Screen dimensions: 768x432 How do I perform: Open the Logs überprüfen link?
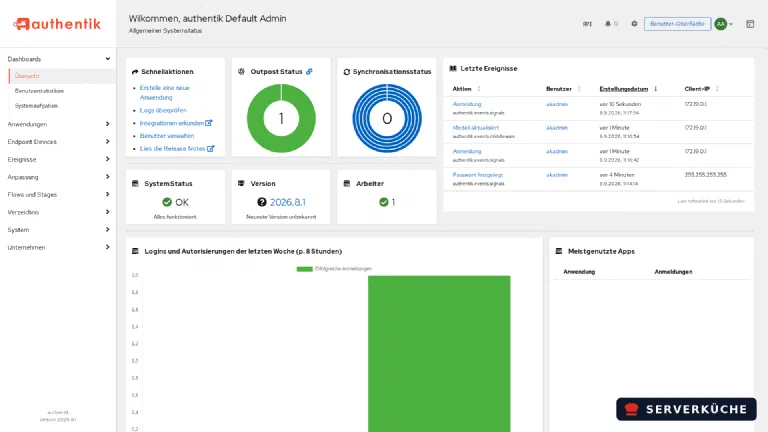point(163,110)
